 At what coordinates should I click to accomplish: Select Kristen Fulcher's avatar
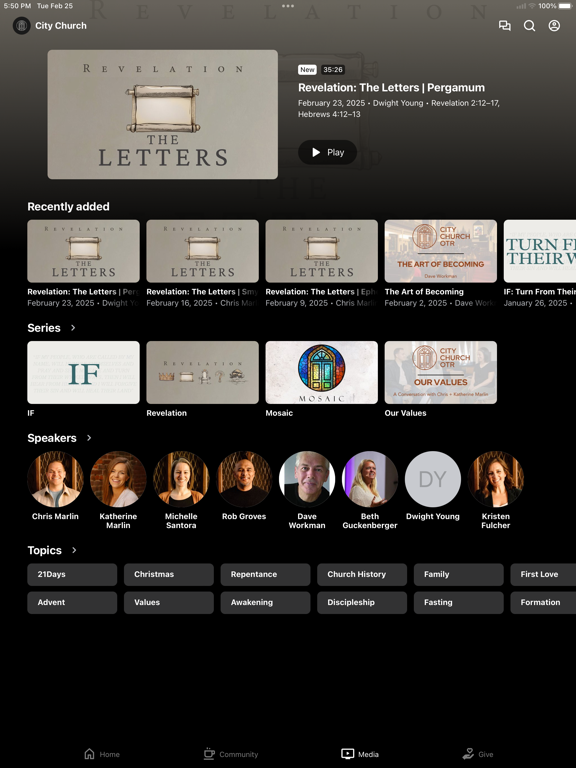(496, 479)
